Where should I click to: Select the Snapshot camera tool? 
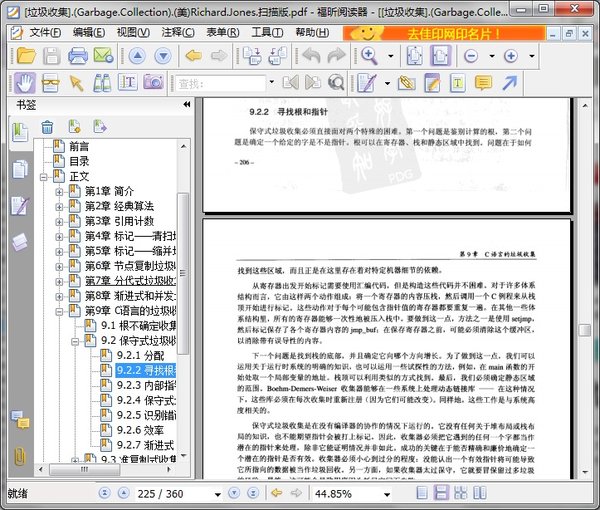pyautogui.click(x=153, y=82)
